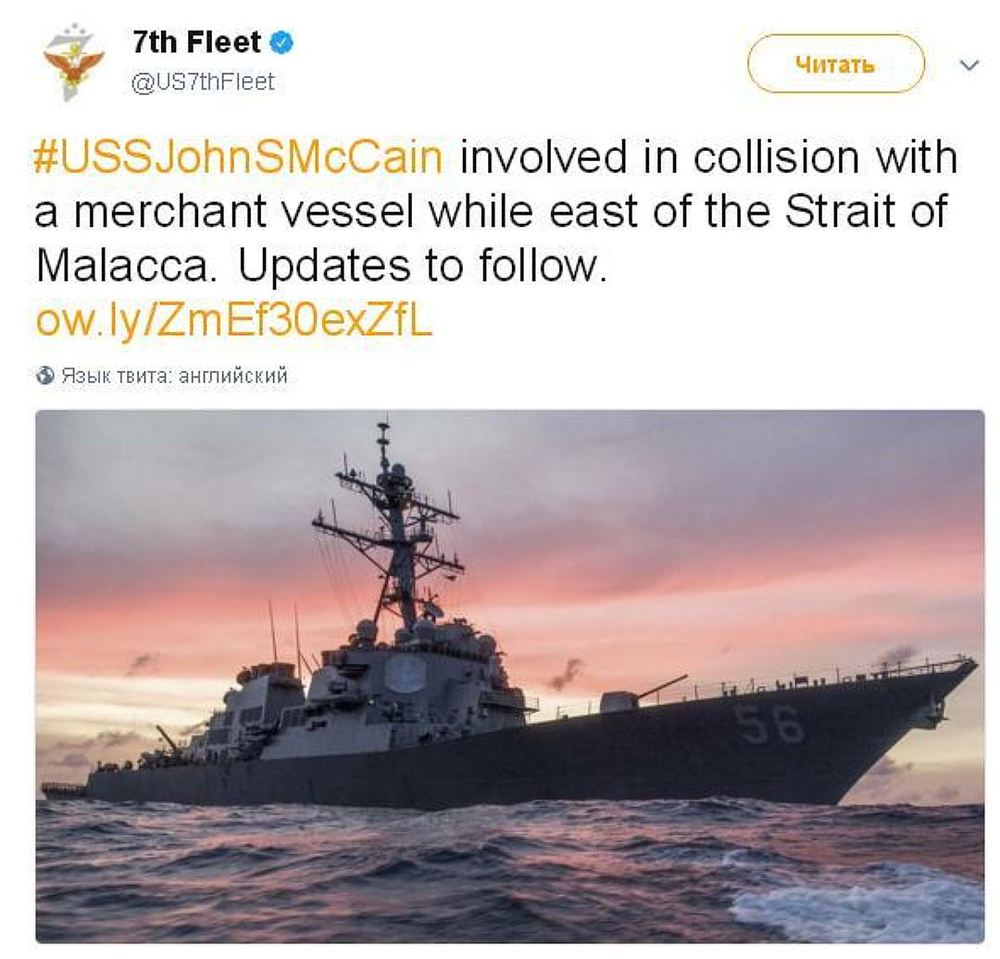1000x959 pixels.
Task: Click the white wave foam in the photo
Action: 860,905
